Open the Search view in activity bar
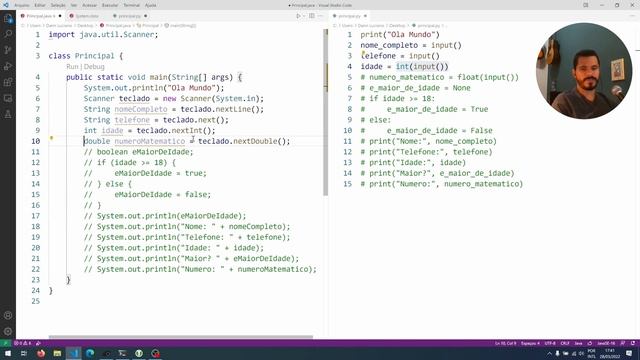Image resolution: width=640 pixels, height=360 pixels. coord(8,34)
